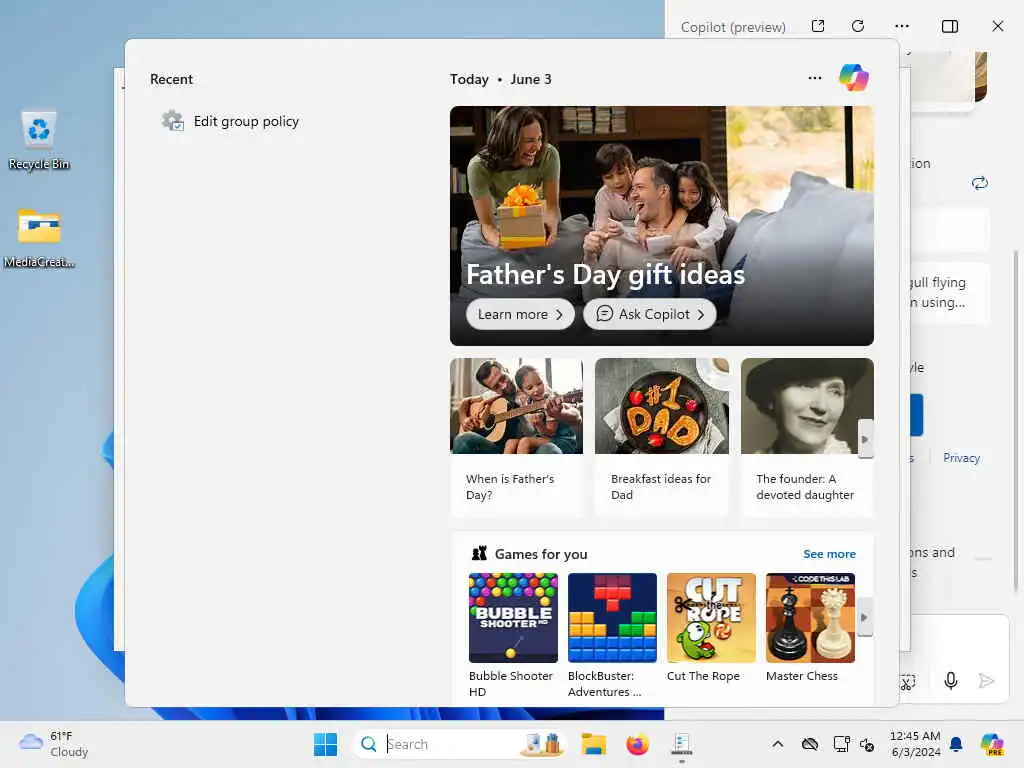Screen dimensions: 1024x768
Task: Click the muted volume tray icon
Action: (867, 744)
